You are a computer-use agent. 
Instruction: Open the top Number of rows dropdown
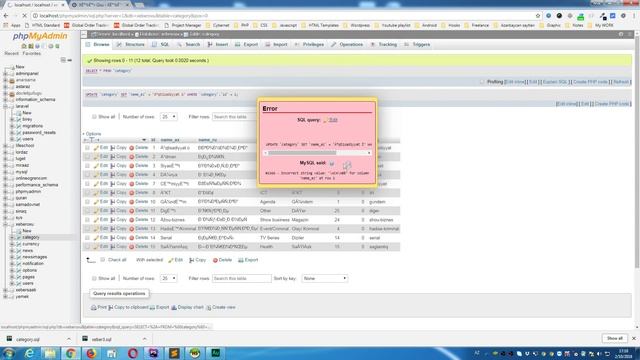(169, 117)
